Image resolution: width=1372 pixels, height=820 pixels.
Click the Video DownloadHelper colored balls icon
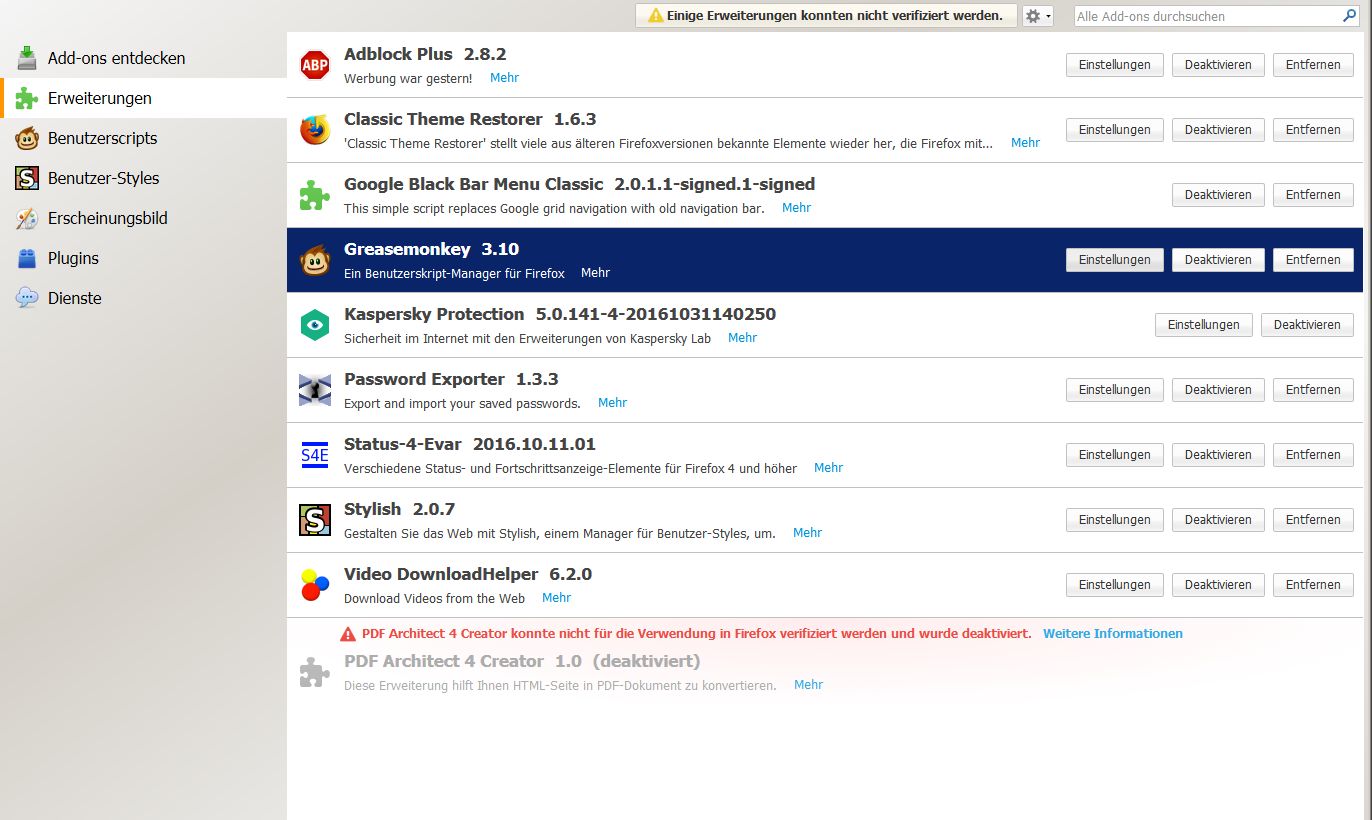coord(315,585)
